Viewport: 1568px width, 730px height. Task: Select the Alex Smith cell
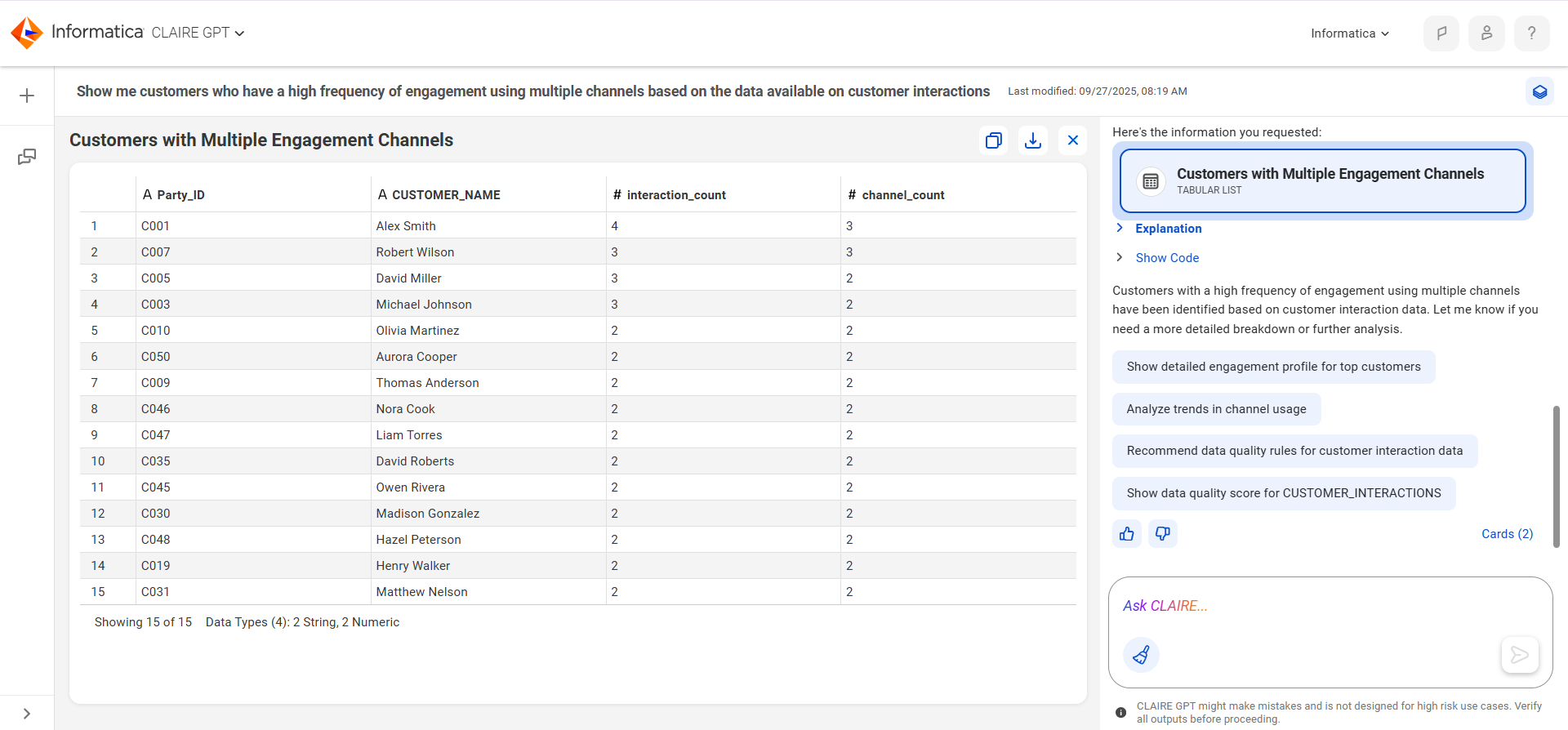point(488,226)
